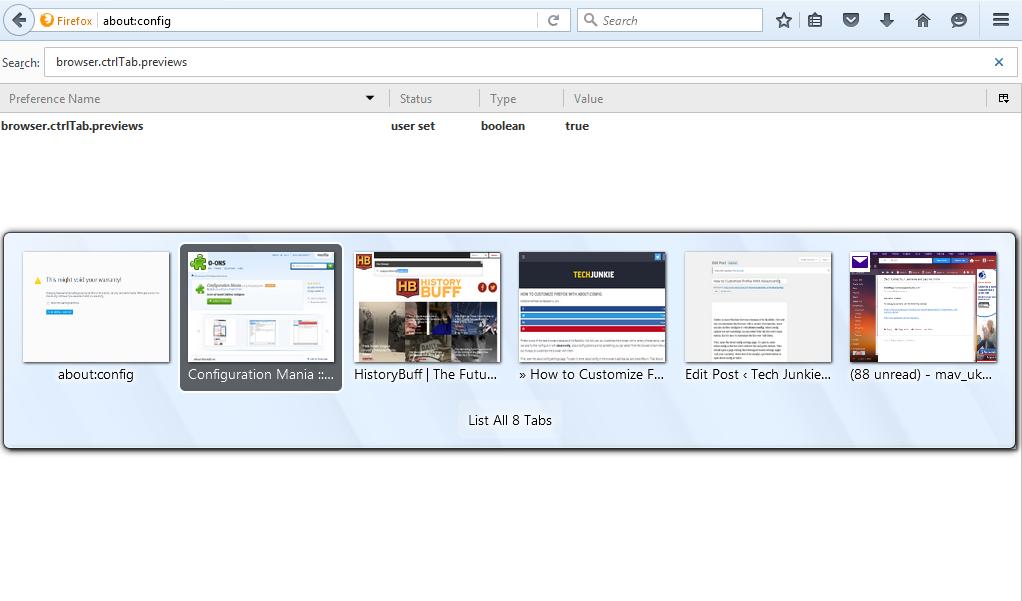Open the Firefox hamburger menu
The image size is (1022, 601).
click(x=999, y=19)
